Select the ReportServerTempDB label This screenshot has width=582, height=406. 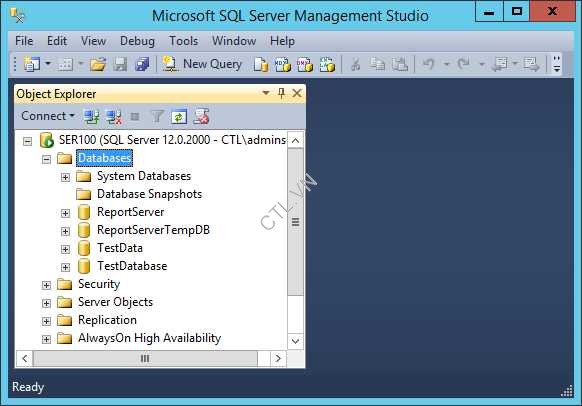click(153, 230)
